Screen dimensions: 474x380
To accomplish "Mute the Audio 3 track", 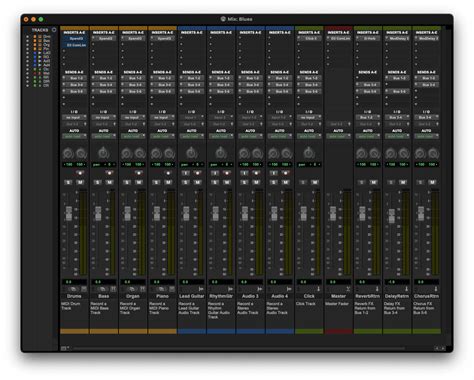I will (x=256, y=182).
